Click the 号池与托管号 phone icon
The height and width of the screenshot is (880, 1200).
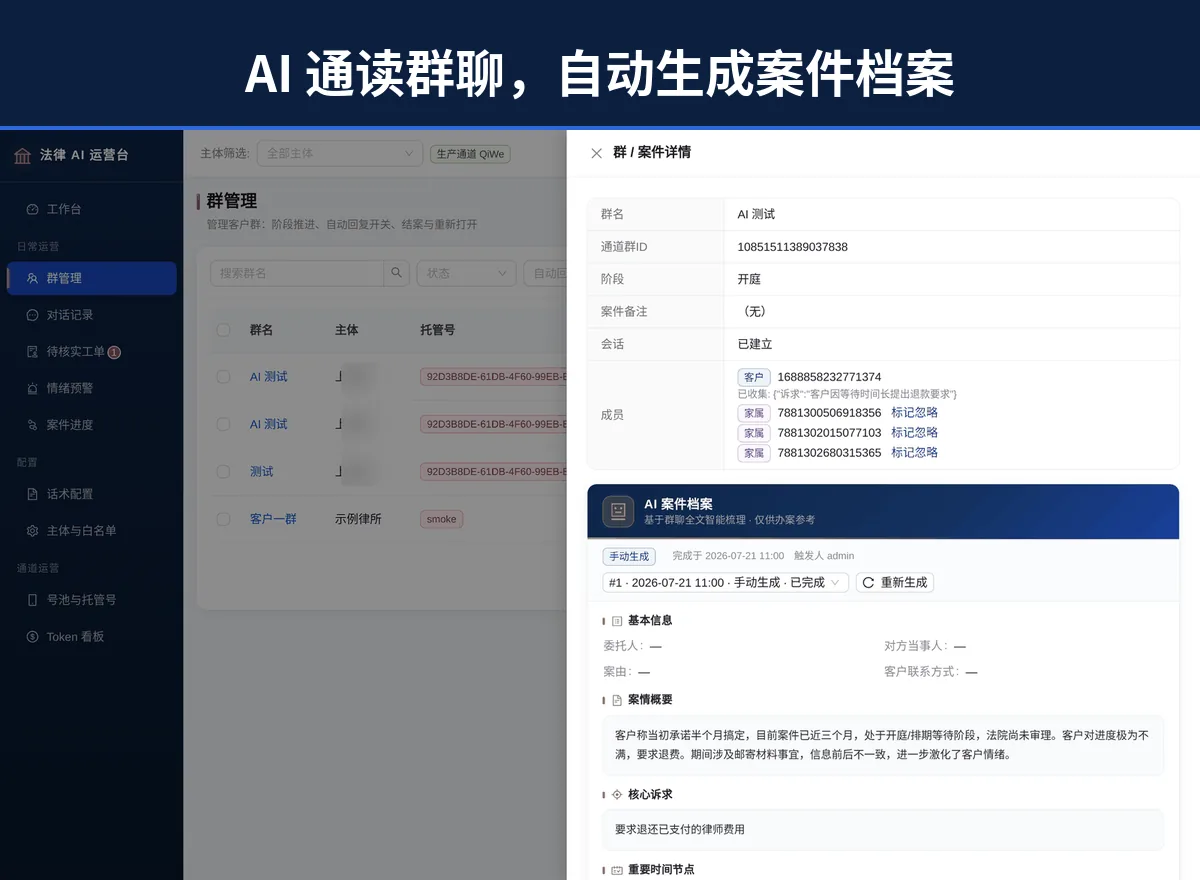tap(32, 600)
